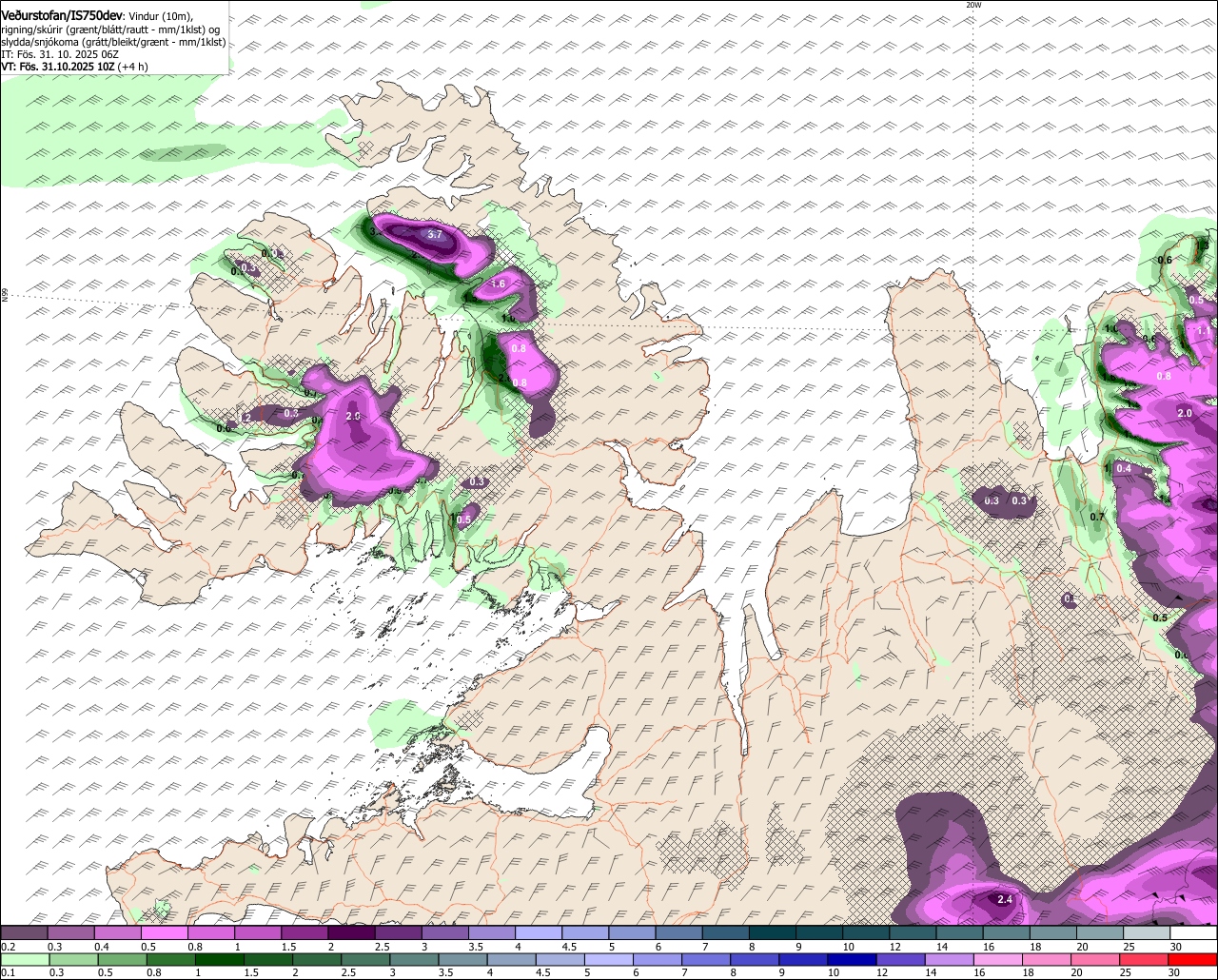Select the red 30 mm rain legend swatch
The image size is (1218, 980).
pyautogui.click(x=1193, y=959)
